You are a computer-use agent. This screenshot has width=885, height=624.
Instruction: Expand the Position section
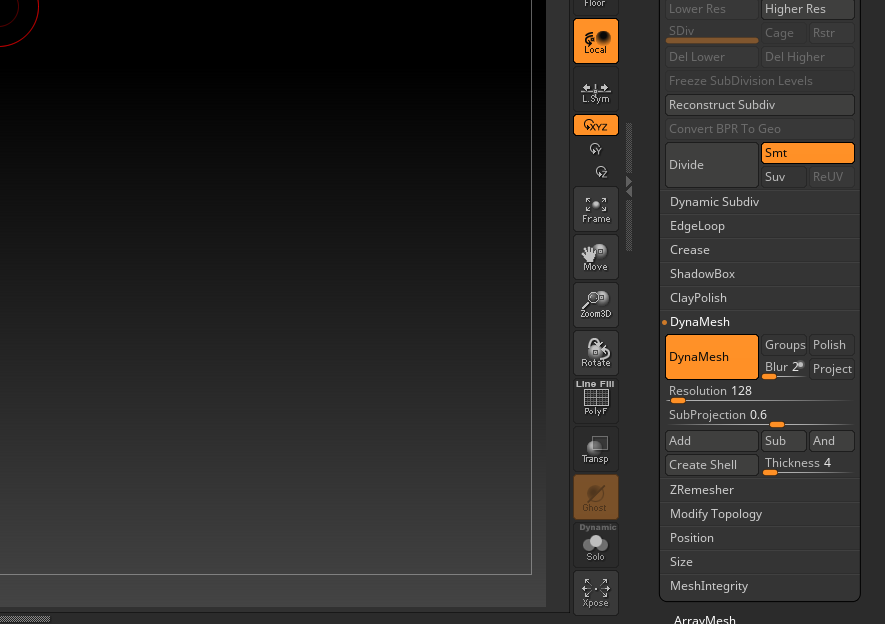tap(760, 538)
